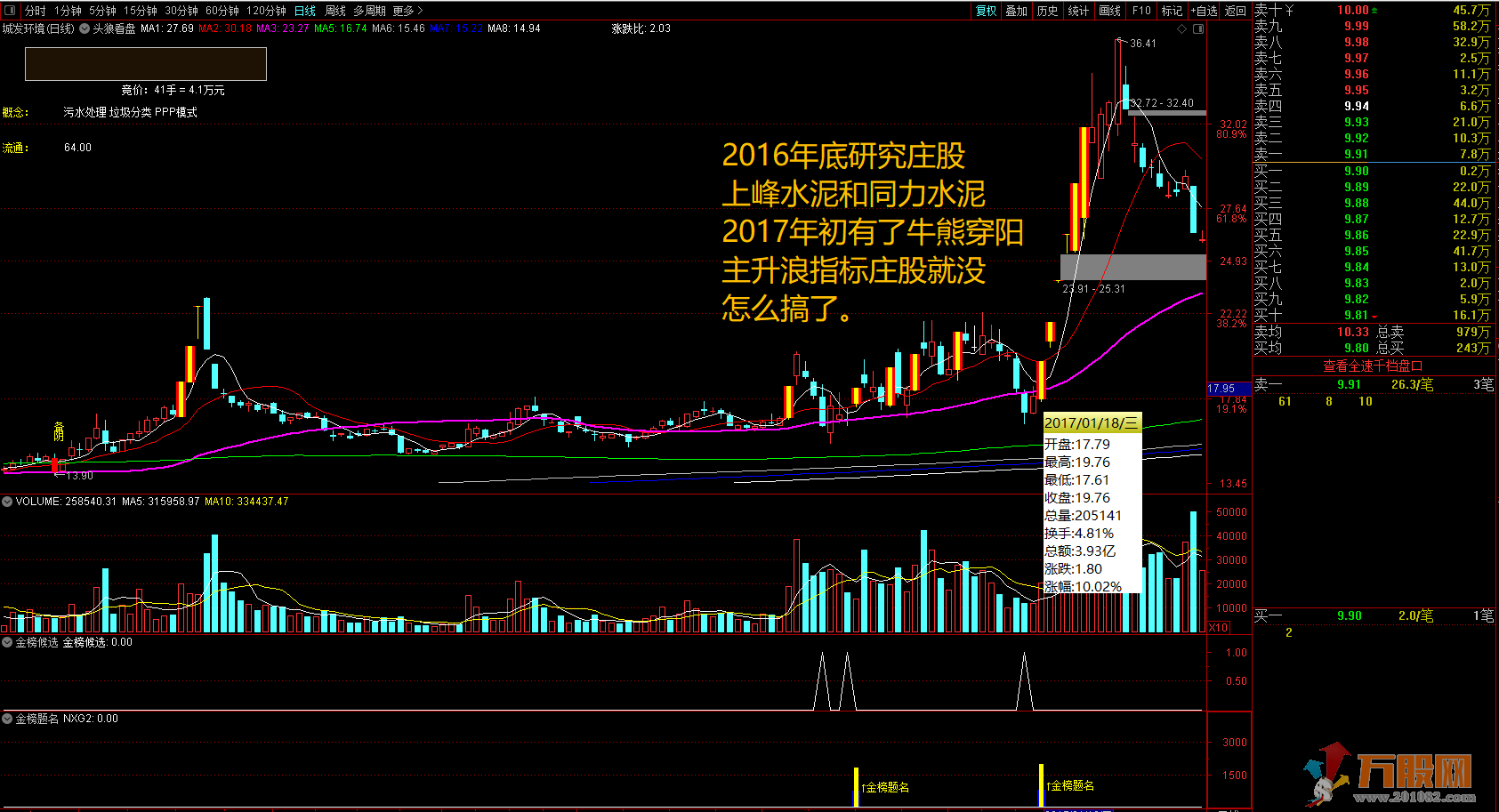Image resolution: width=1499 pixels, height=812 pixels.
Task: Click the ￥ filter icon beside 卖十
Action: [x=1289, y=10]
